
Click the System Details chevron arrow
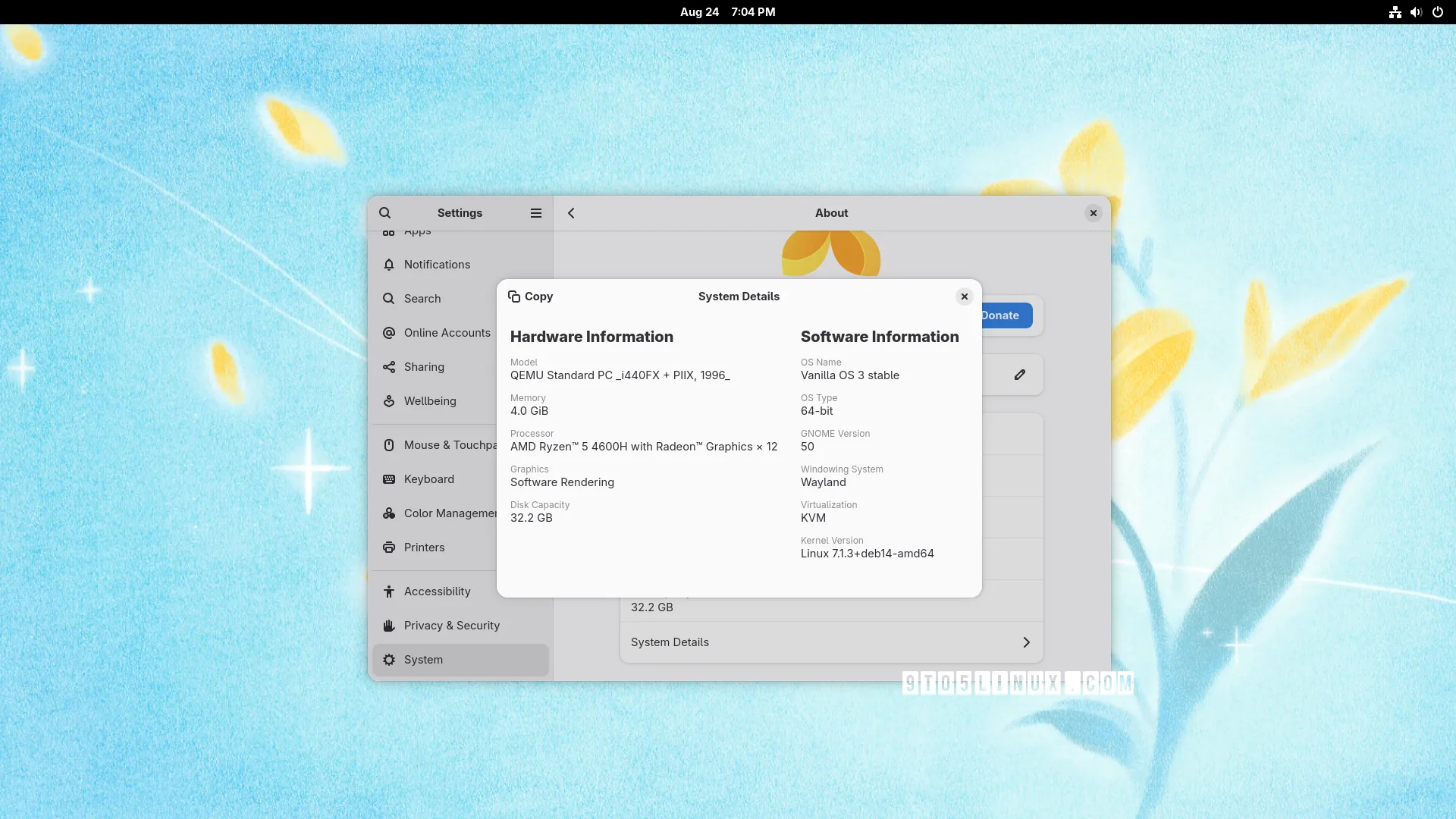tap(1026, 642)
